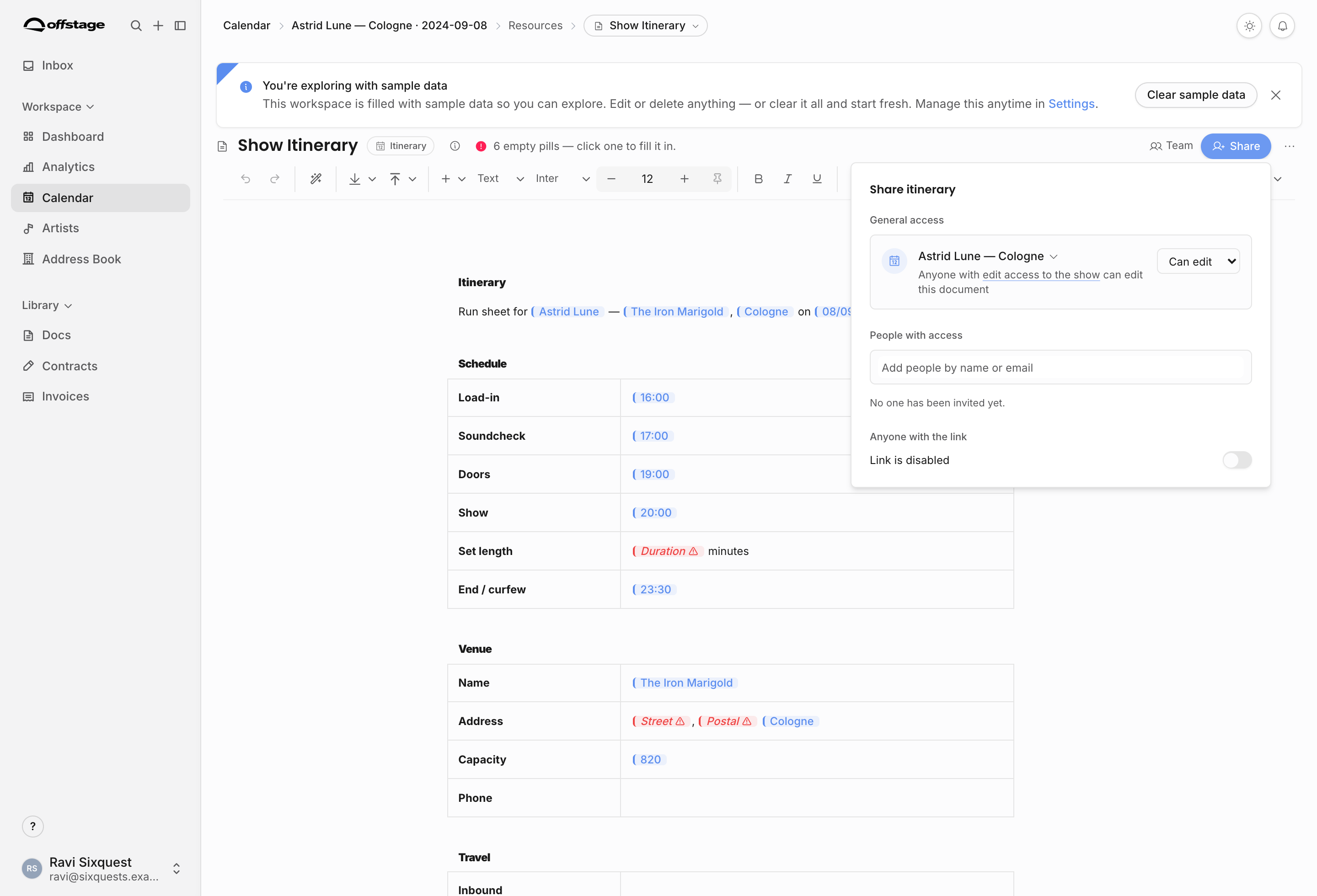Switch theme with the sun icon
This screenshot has height=896, width=1317.
1249,26
